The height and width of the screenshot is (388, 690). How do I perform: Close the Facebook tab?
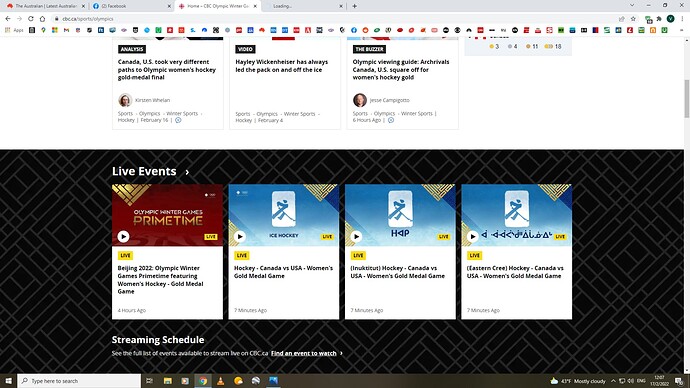pyautogui.click(x=169, y=6)
